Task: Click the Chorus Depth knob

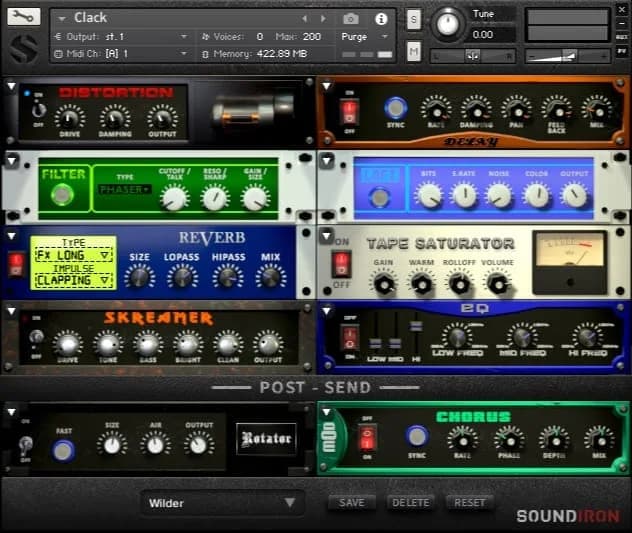Action: click(555, 440)
